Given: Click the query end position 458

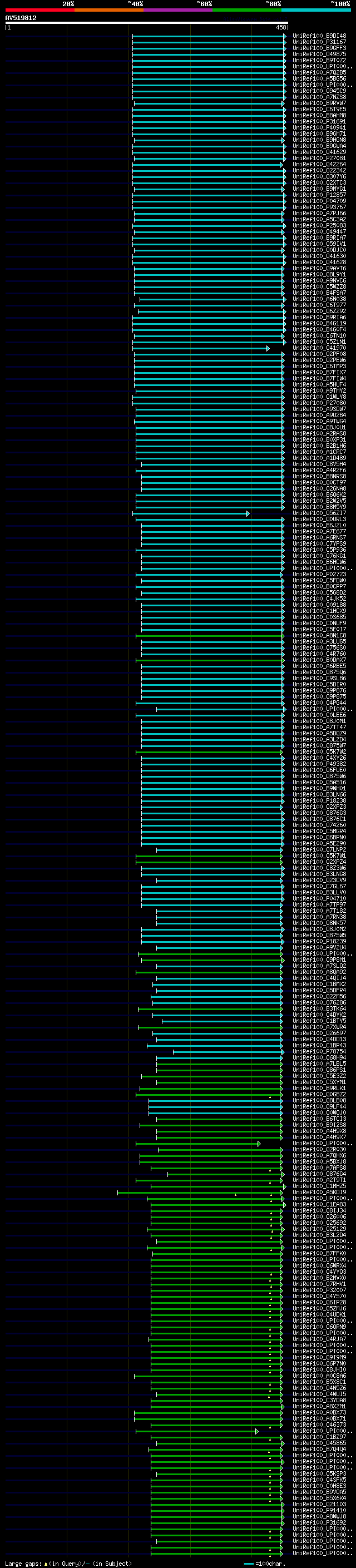Looking at the screenshot, I should coord(281,27).
